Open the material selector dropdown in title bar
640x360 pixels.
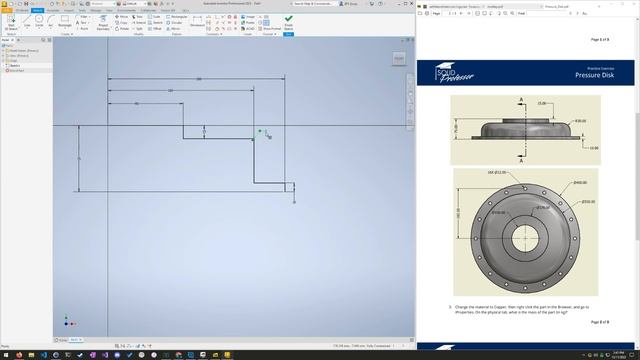pyautogui.click(x=102, y=4)
